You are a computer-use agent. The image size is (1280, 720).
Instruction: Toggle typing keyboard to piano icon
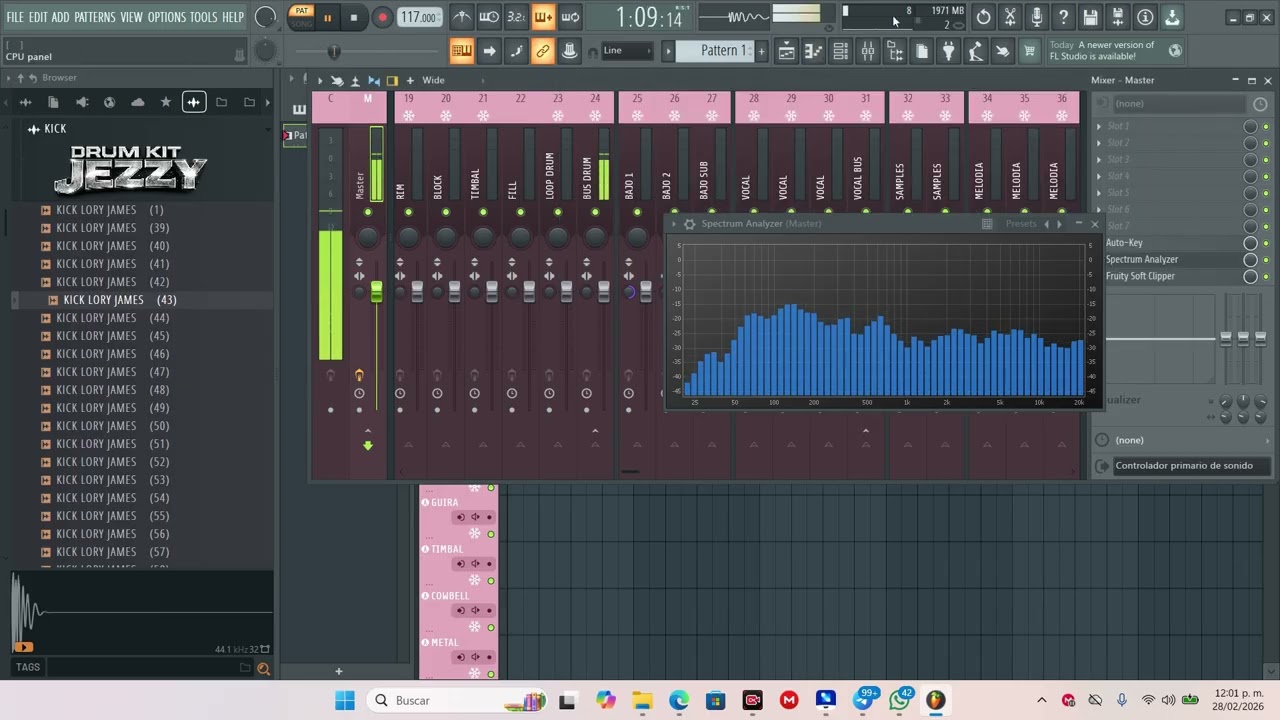(462, 51)
